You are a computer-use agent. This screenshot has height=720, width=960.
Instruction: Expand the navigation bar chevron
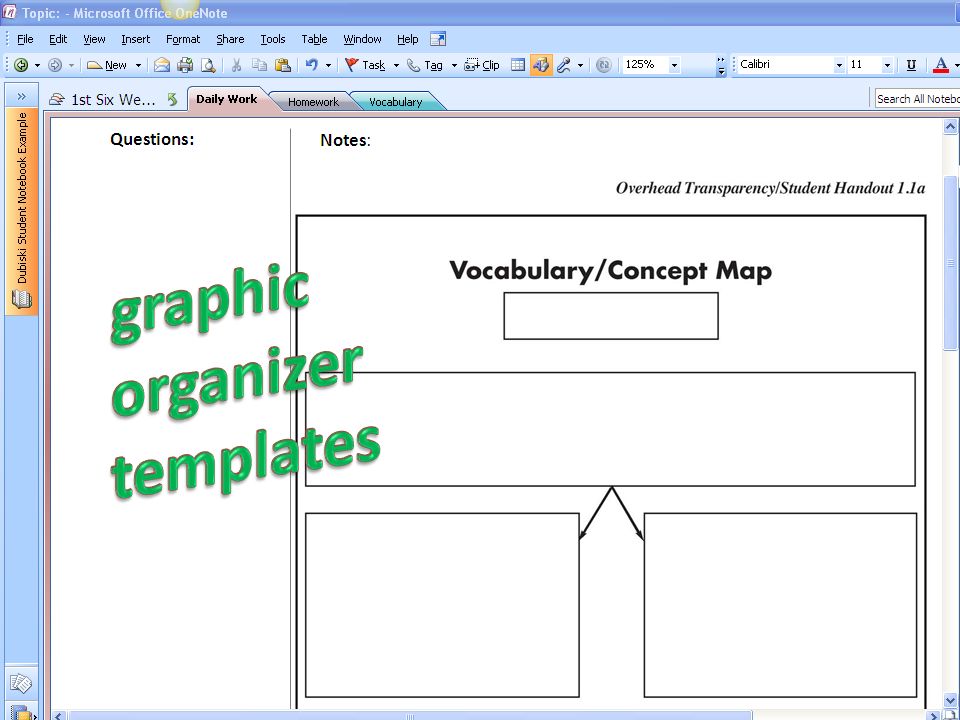pyautogui.click(x=21, y=96)
